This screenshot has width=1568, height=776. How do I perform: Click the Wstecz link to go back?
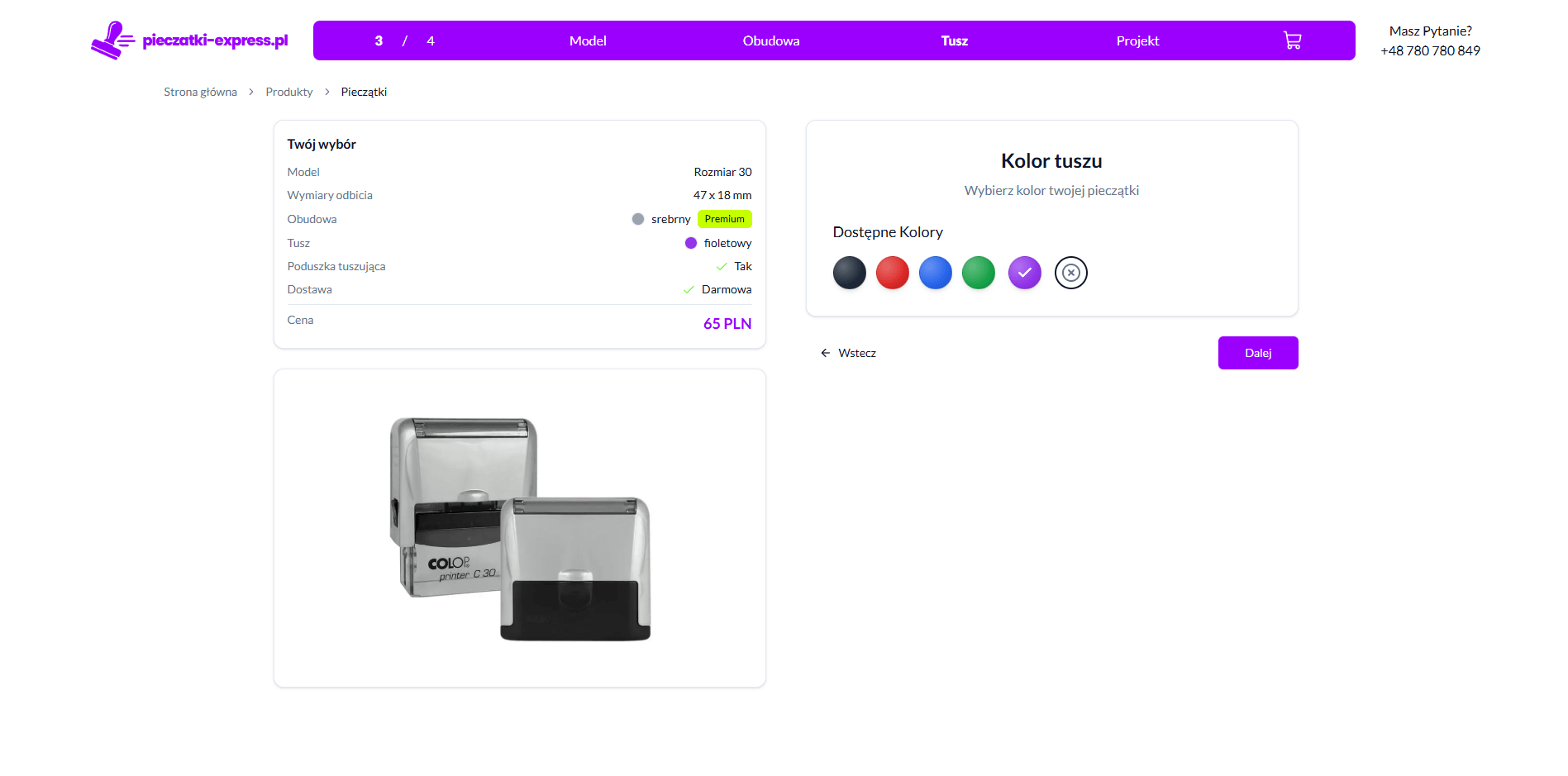pyautogui.click(x=856, y=353)
